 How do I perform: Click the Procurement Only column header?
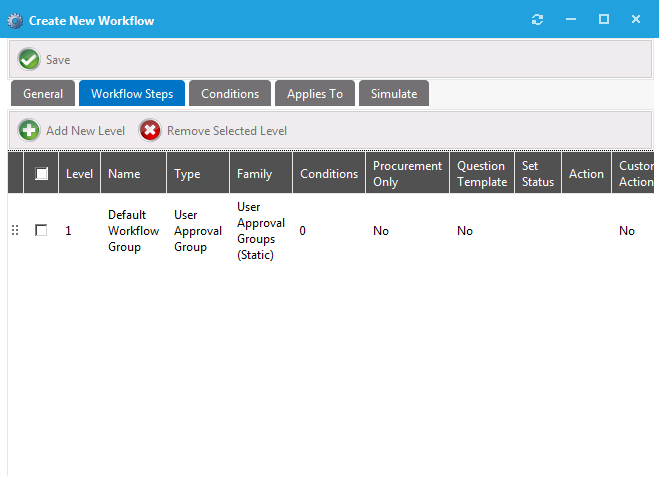(x=406, y=173)
